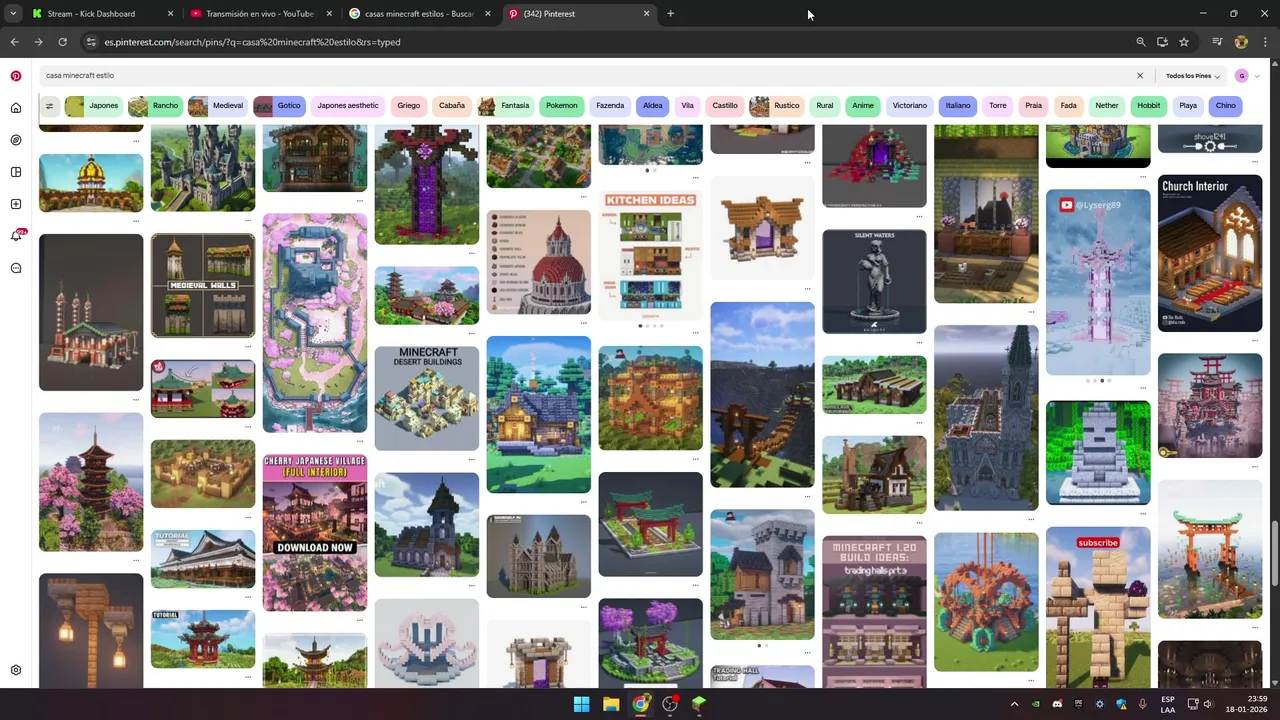Open the Home feed from the sidebar

[x=16, y=108]
